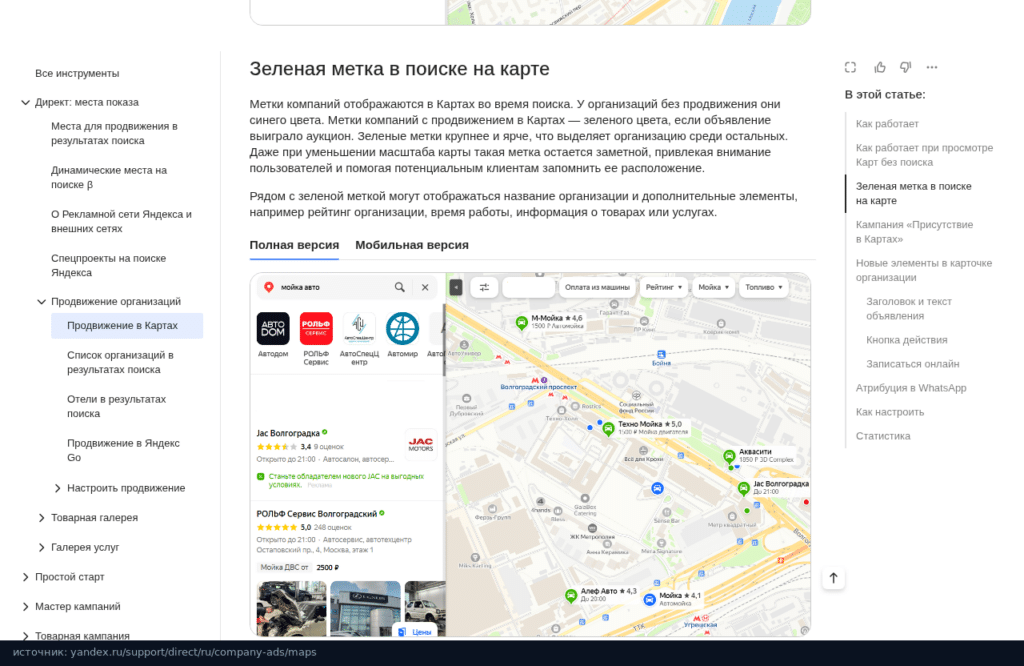Image resolution: width=1024 pixels, height=666 pixels.
Task: Open the Lexus dealership photo thumbnail
Action: coord(365,609)
